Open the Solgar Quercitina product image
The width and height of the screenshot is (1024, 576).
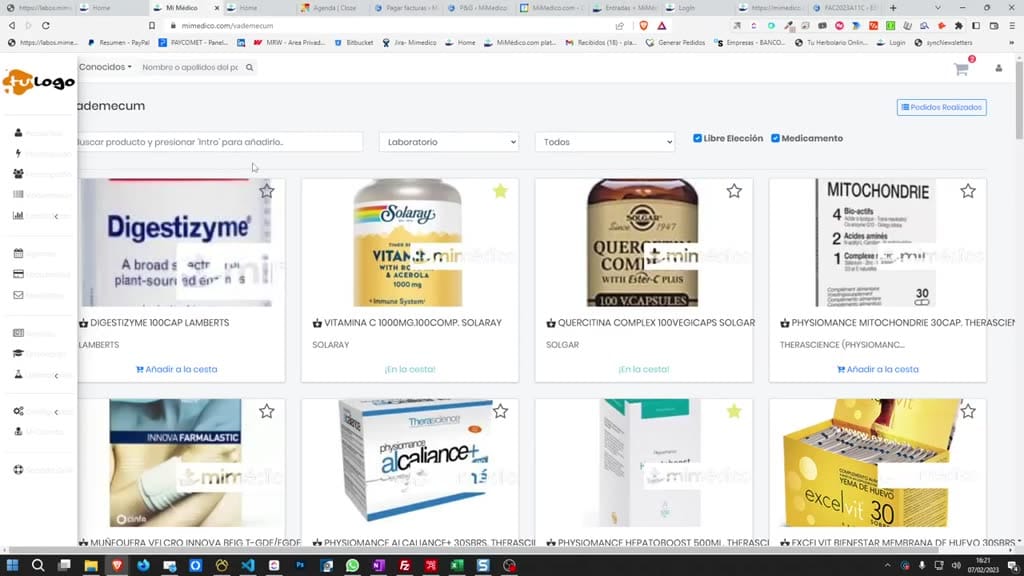(x=643, y=242)
